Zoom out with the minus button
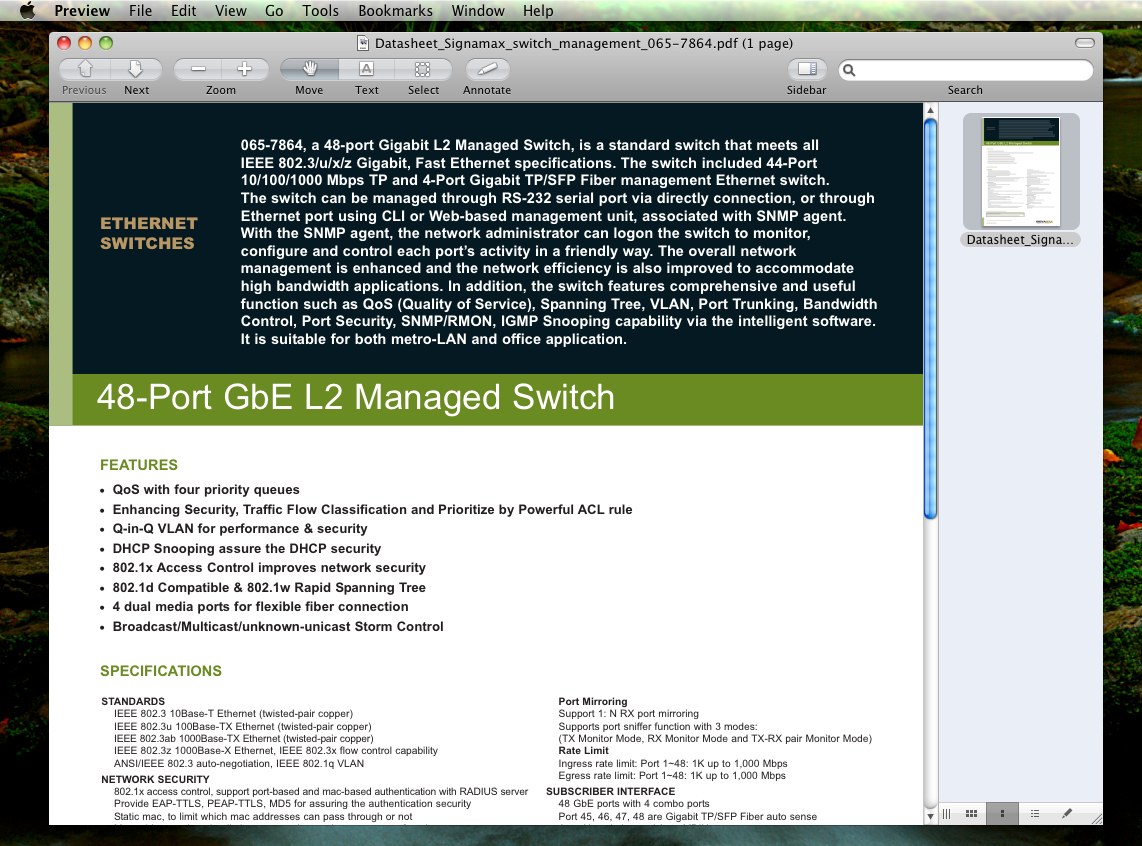This screenshot has height=846, width=1142. (x=198, y=69)
